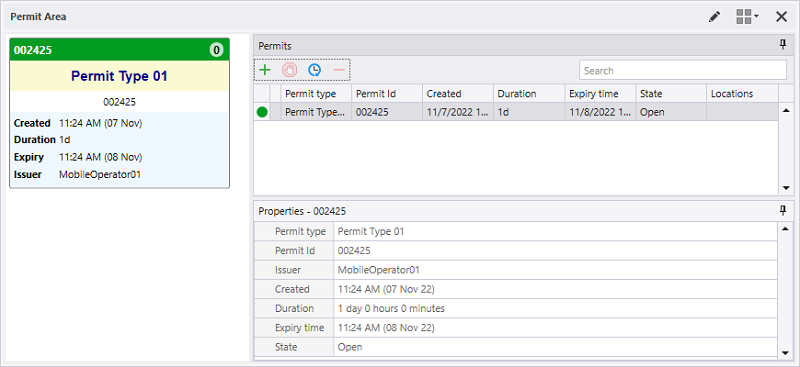This screenshot has width=800, height=367.
Task: Sort by Created column header
Action: point(458,94)
